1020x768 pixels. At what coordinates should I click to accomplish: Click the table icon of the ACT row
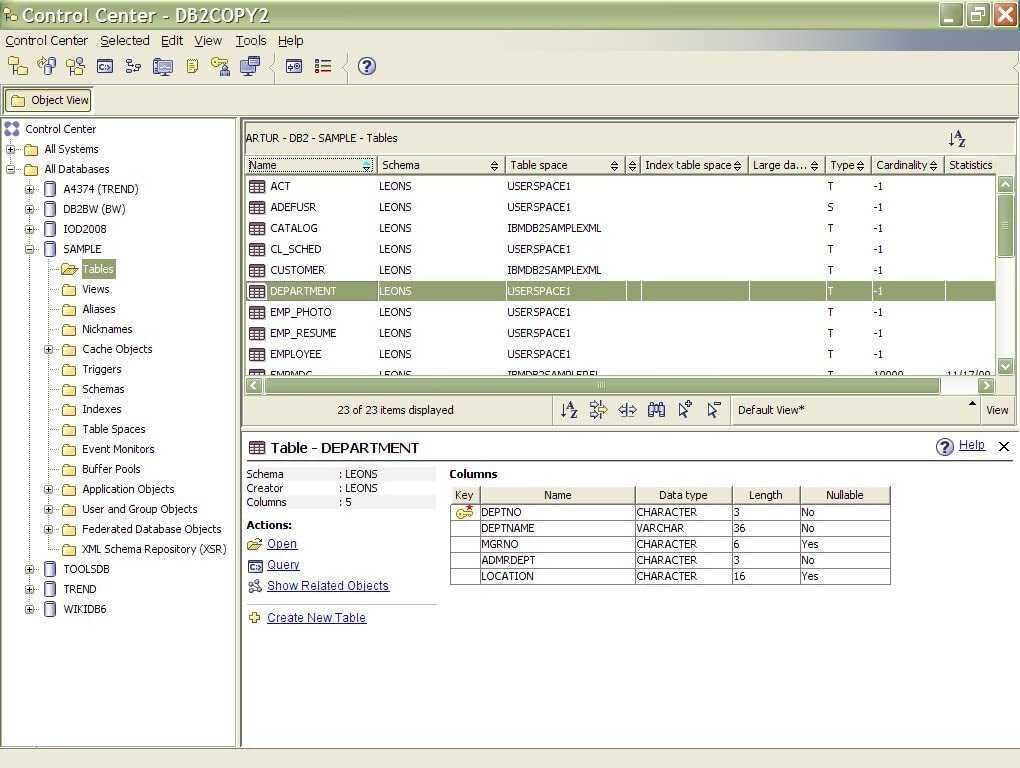click(x=257, y=187)
